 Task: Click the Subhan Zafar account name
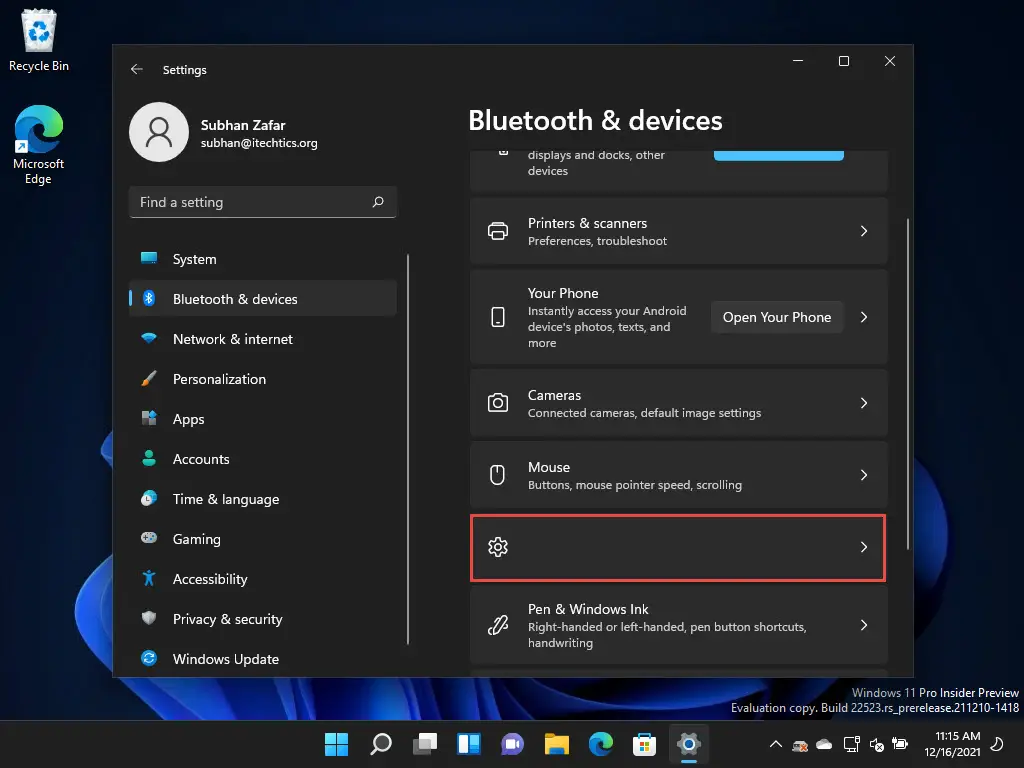(x=242, y=125)
